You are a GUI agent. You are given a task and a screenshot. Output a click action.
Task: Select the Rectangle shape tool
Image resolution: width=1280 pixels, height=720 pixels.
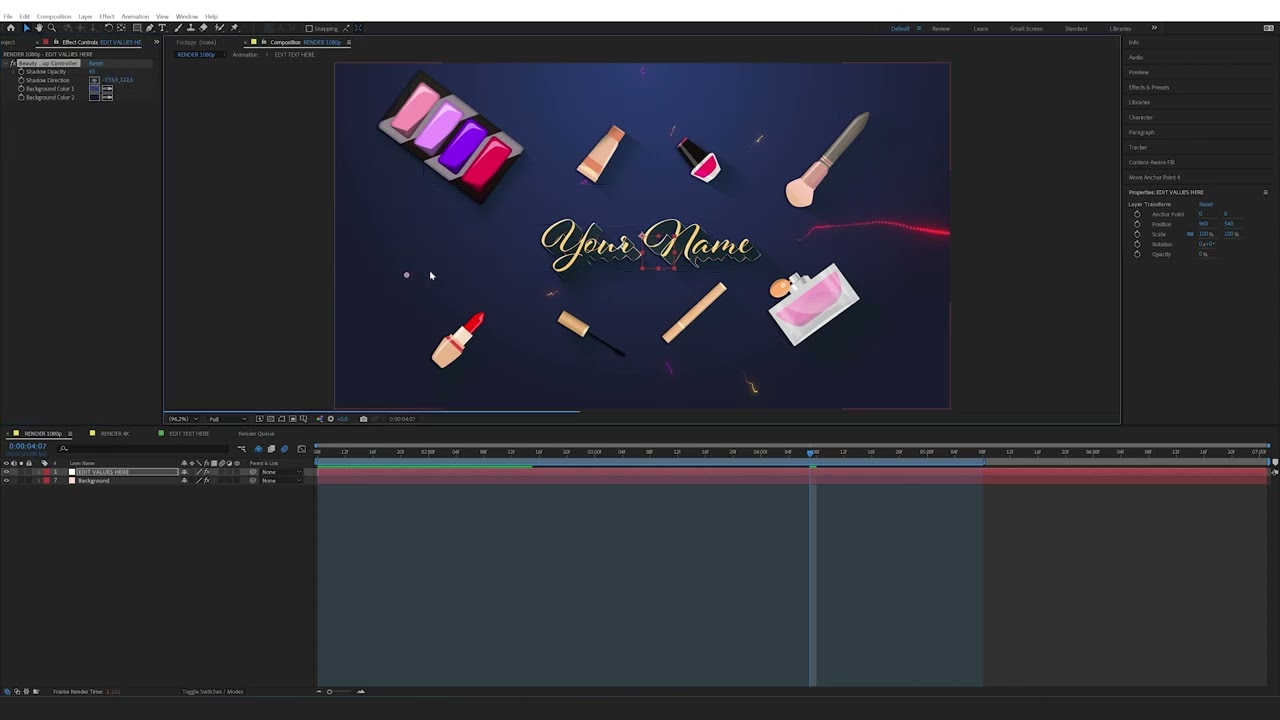pyautogui.click(x=137, y=28)
